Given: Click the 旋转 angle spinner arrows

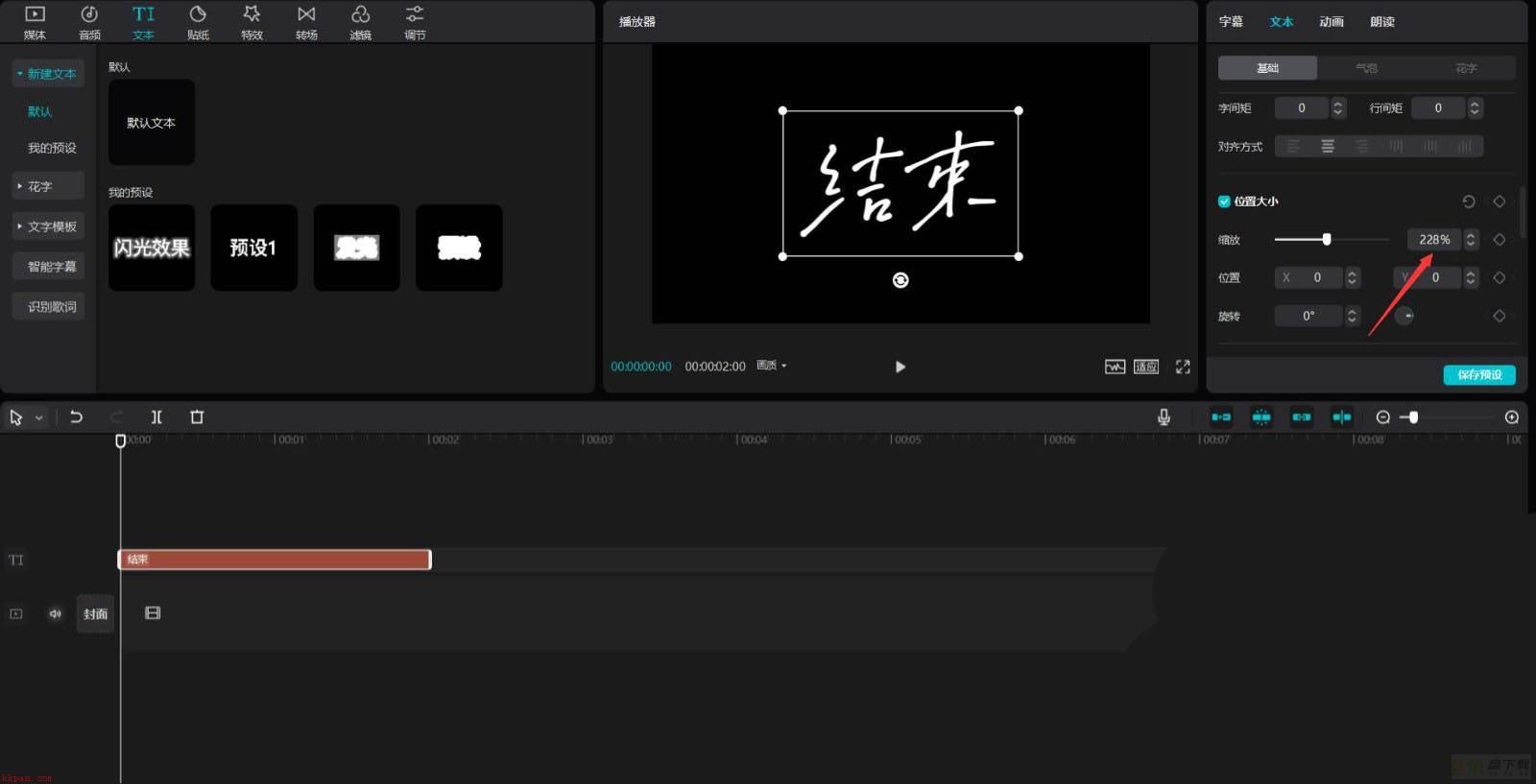Looking at the screenshot, I should point(1352,316).
